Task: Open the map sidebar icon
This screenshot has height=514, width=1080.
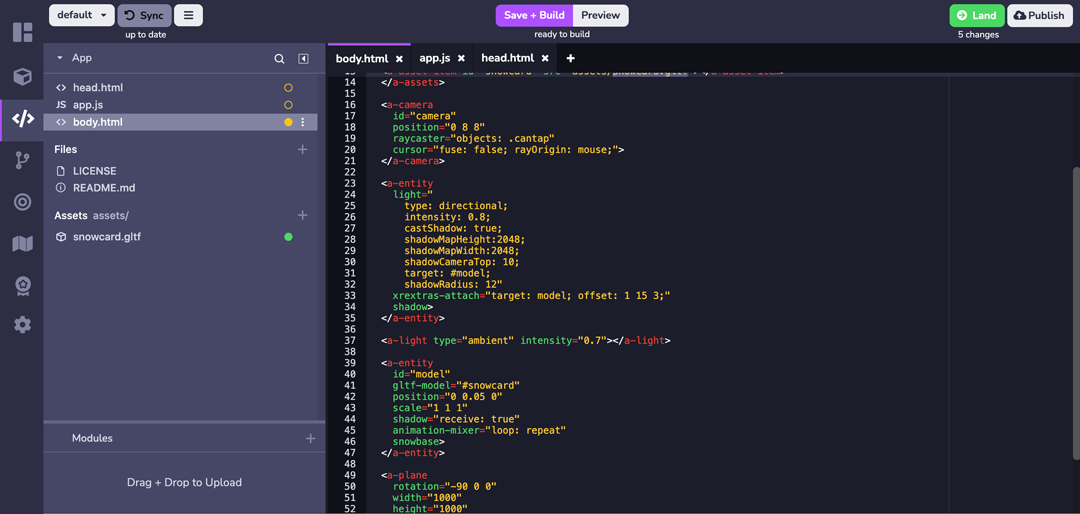Action: pyautogui.click(x=22, y=243)
